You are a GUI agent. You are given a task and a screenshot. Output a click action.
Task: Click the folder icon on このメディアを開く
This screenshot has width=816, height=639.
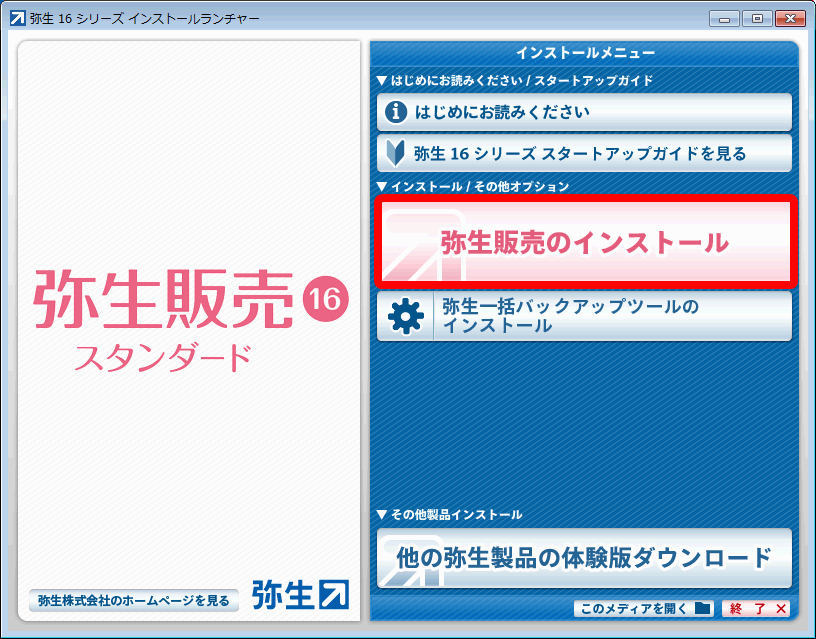coord(703,608)
